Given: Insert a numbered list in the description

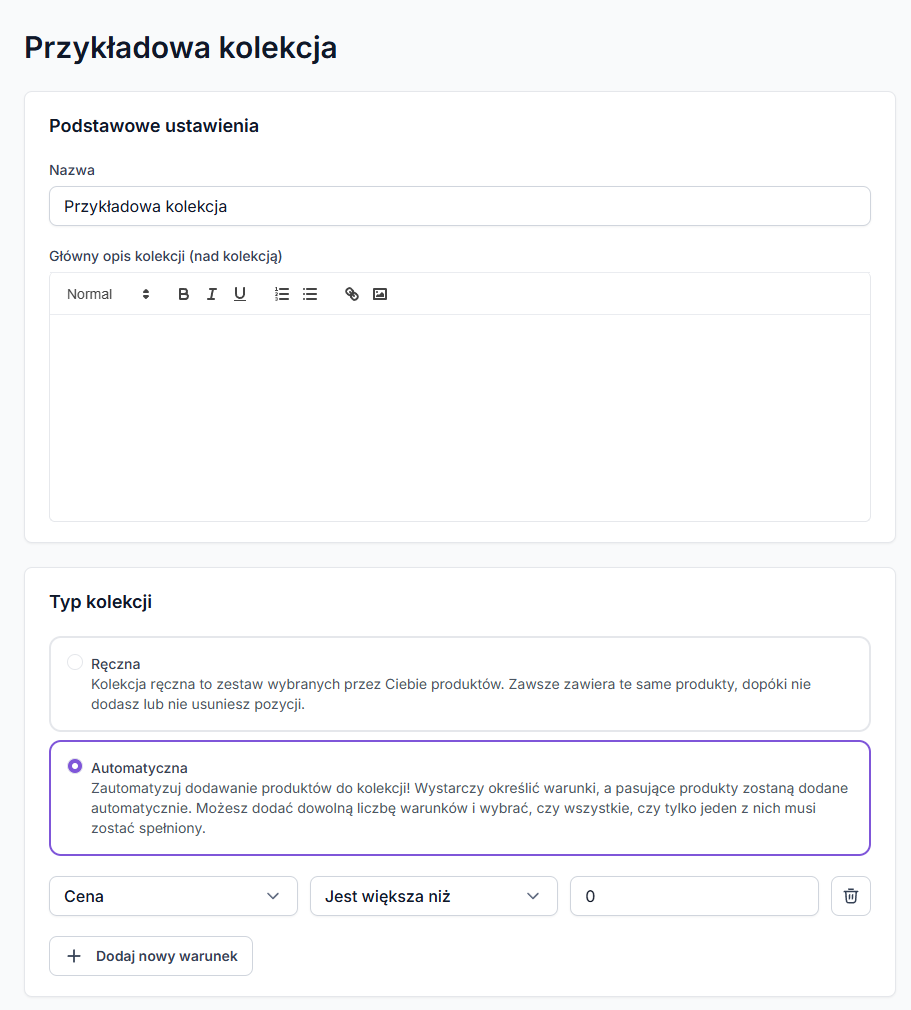Looking at the screenshot, I should [x=282, y=294].
